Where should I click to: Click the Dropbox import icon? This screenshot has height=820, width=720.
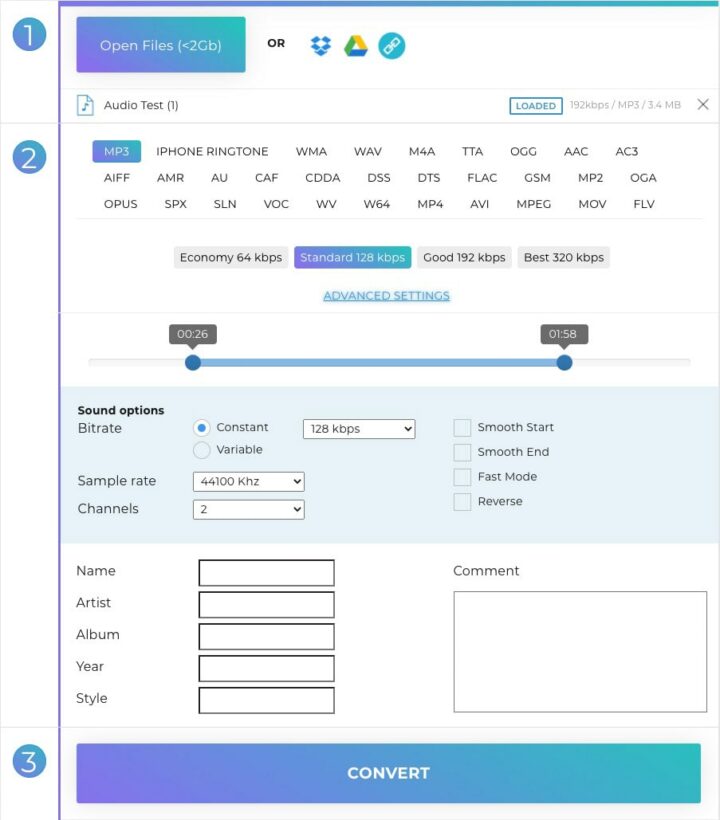click(x=320, y=45)
